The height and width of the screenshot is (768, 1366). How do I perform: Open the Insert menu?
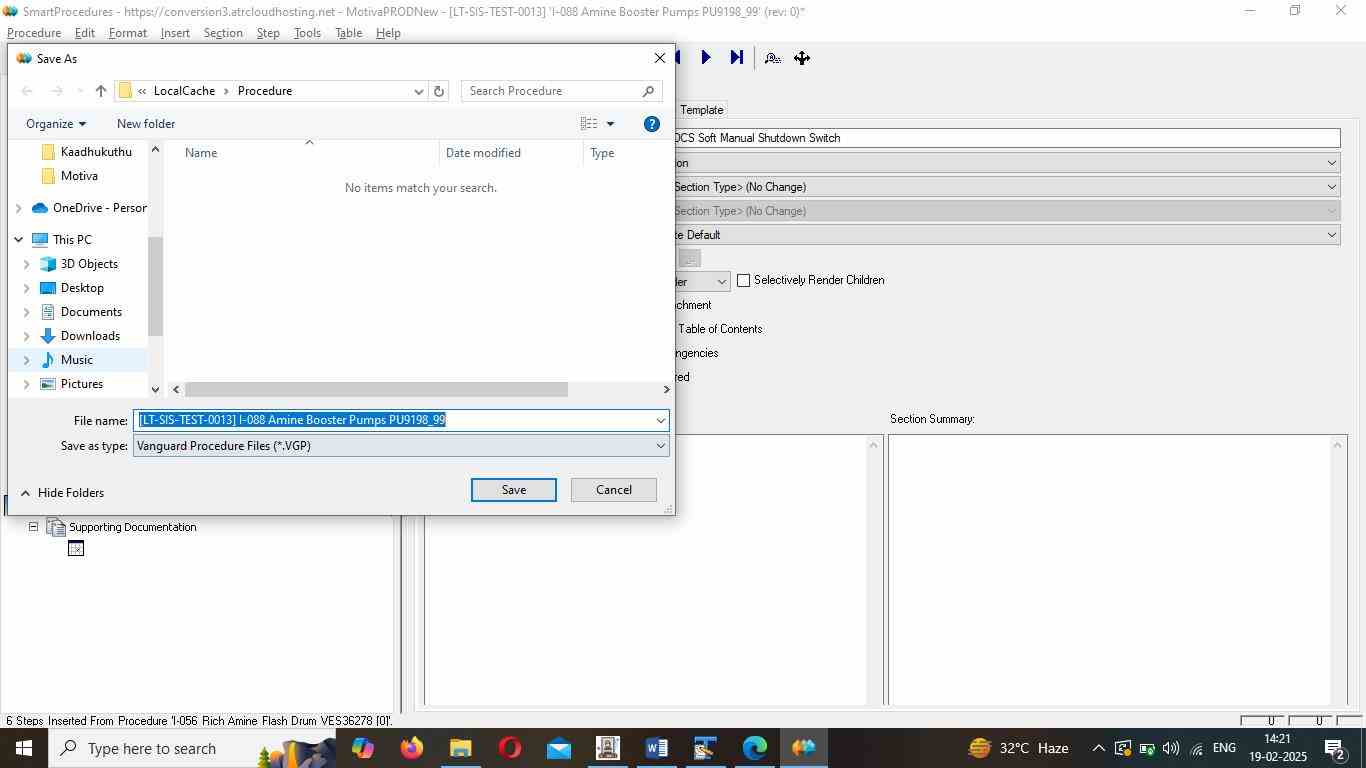175,33
